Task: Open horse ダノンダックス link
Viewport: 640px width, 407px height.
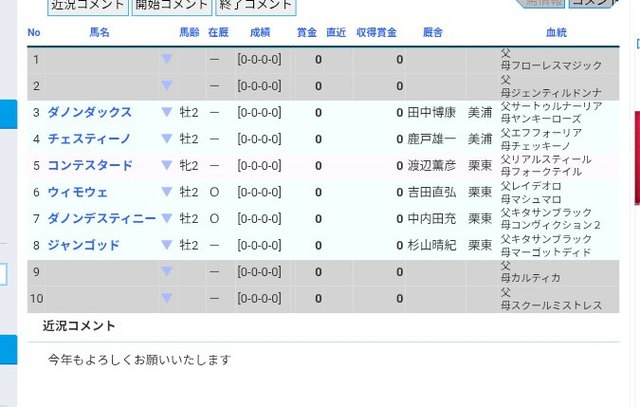Action: click(x=89, y=112)
